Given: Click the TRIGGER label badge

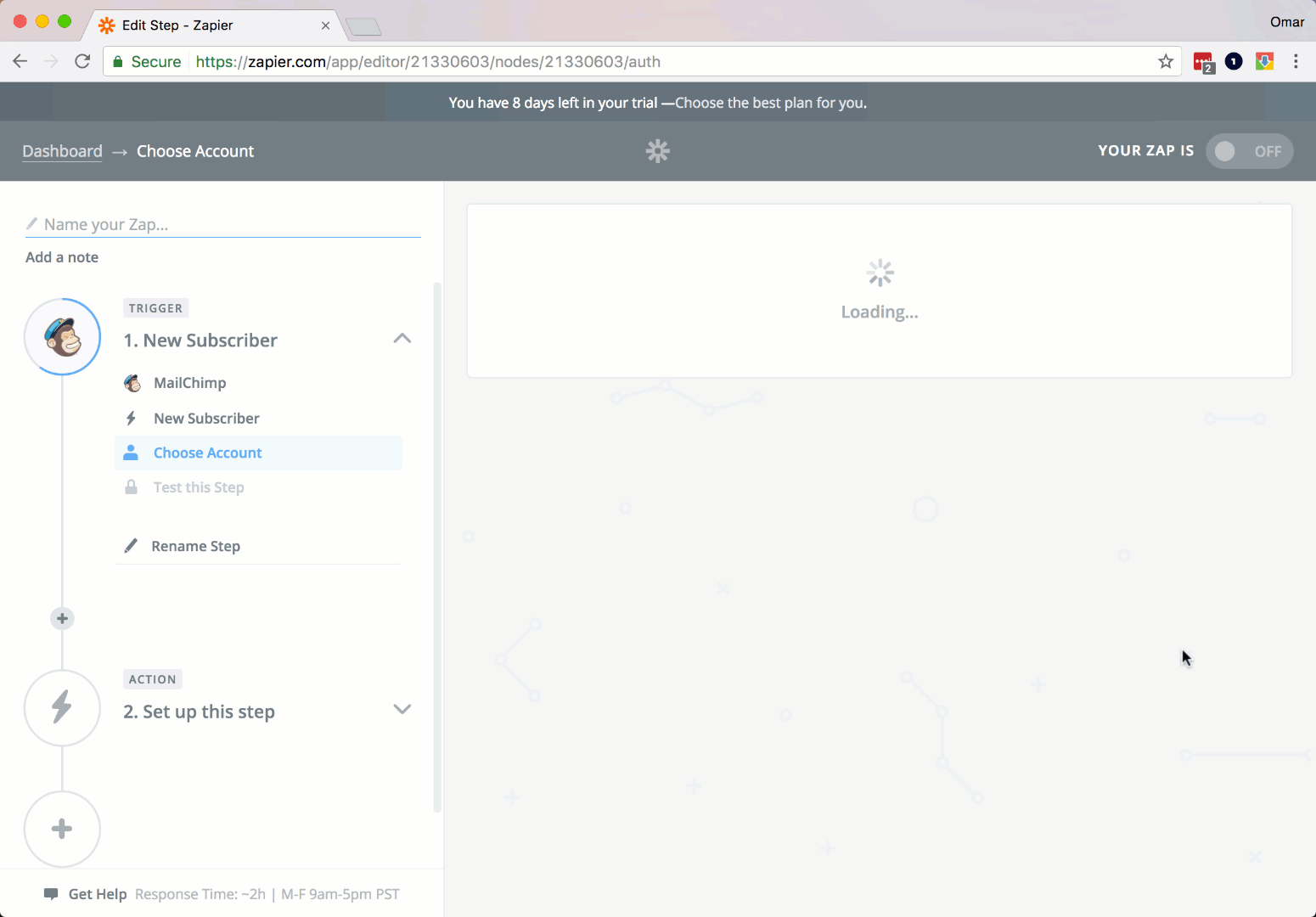Looking at the screenshot, I should pyautogui.click(x=155, y=308).
